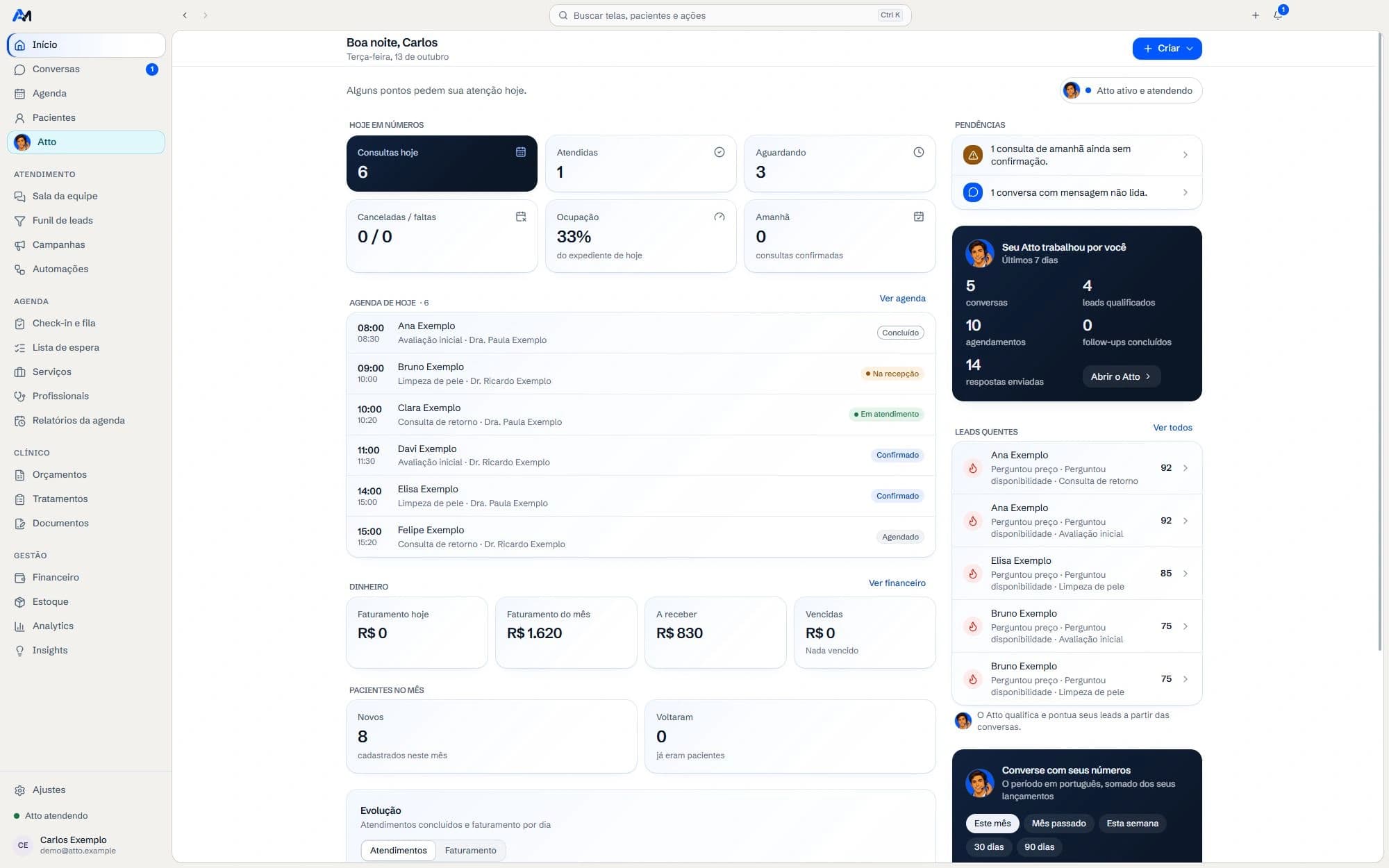Screen dimensions: 1389x868
Task: Click the Ver agenda link
Action: tap(902, 299)
